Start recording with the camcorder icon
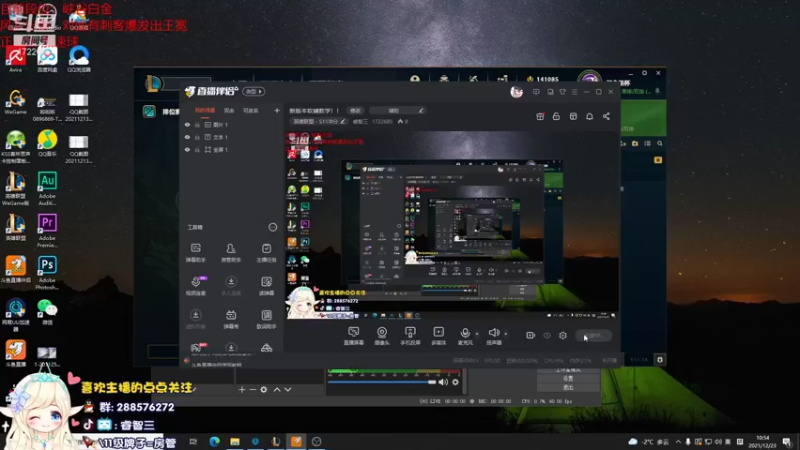 530,335
